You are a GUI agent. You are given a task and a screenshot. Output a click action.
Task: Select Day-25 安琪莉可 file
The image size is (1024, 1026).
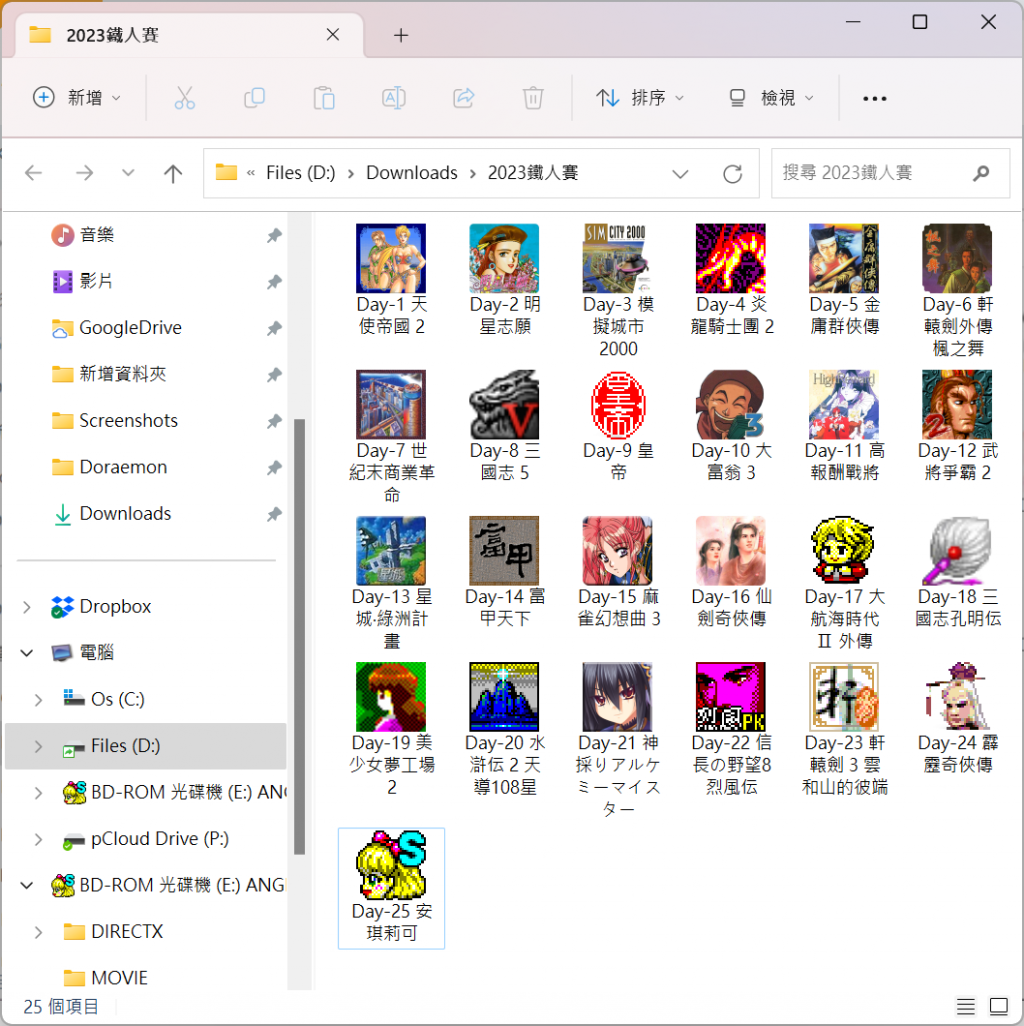pyautogui.click(x=391, y=887)
